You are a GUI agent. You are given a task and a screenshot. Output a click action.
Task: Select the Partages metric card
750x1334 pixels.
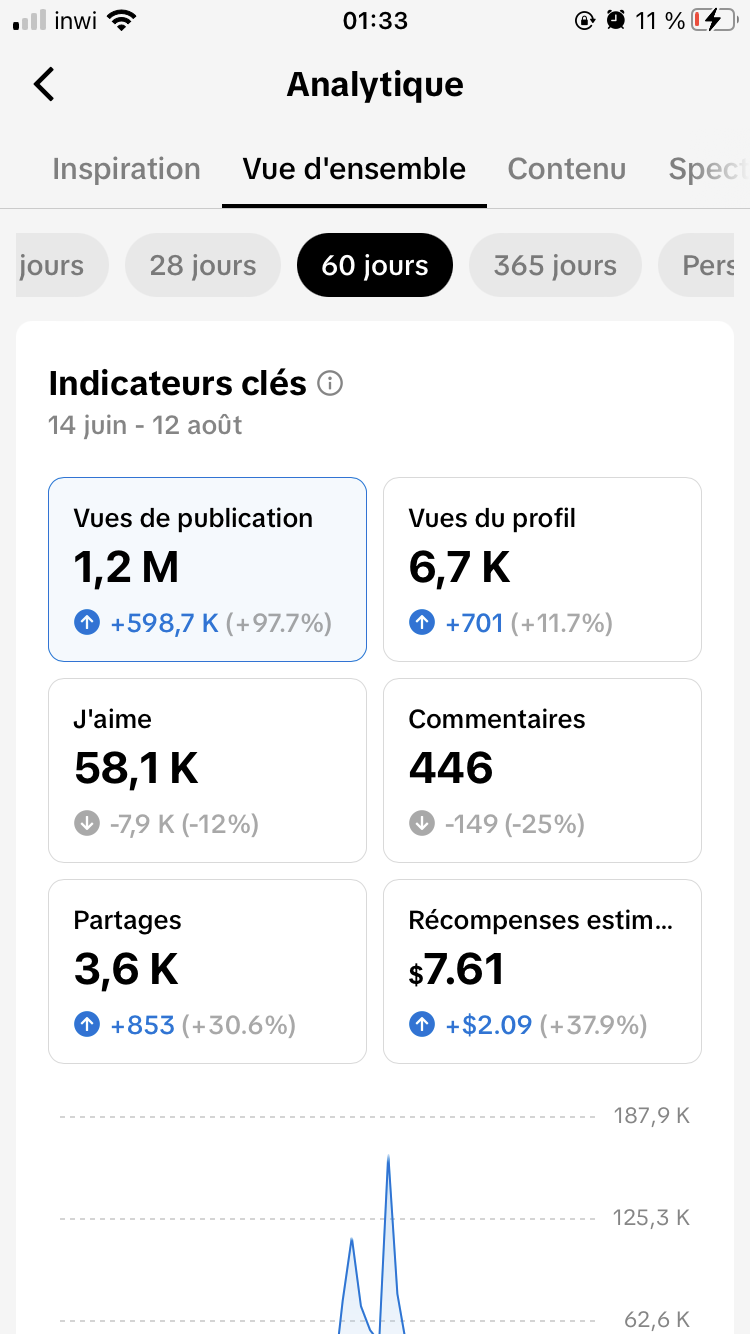click(x=207, y=971)
